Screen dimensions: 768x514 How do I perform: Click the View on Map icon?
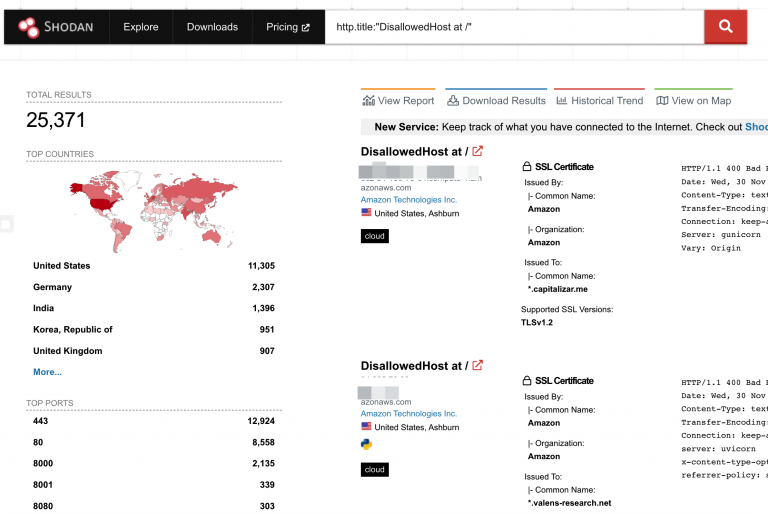coord(662,101)
